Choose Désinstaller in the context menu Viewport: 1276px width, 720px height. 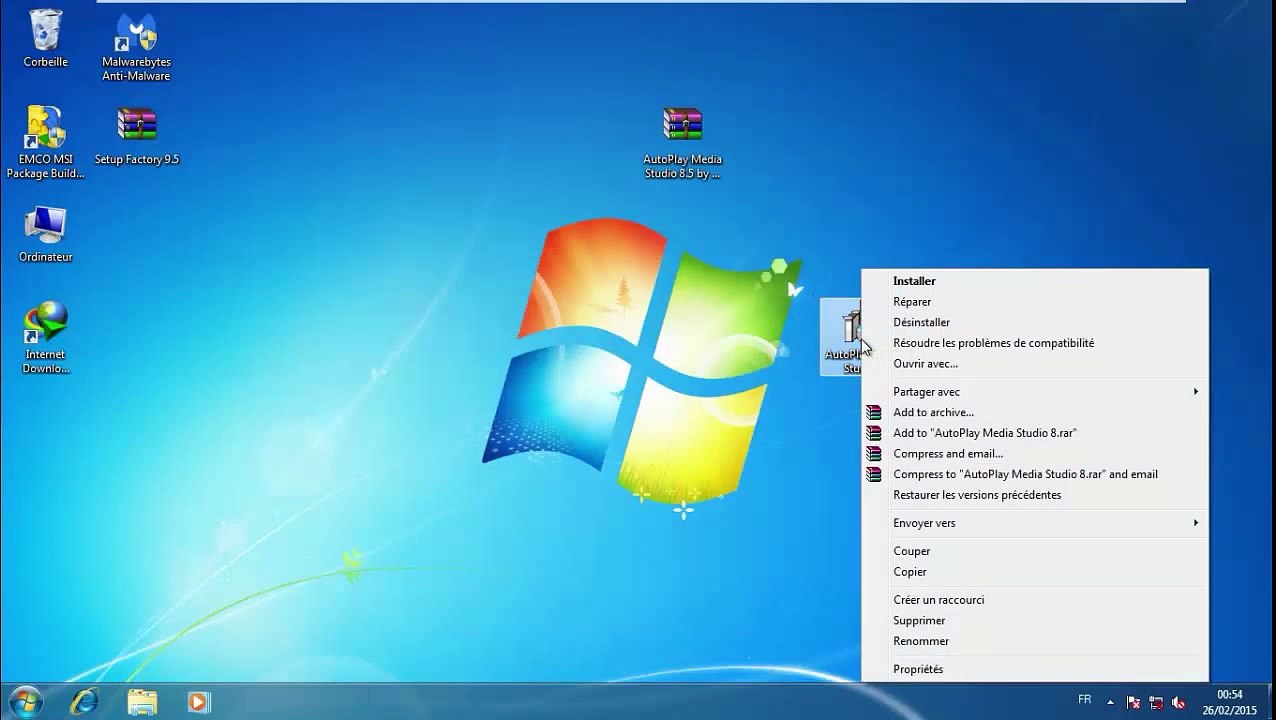click(1035, 322)
